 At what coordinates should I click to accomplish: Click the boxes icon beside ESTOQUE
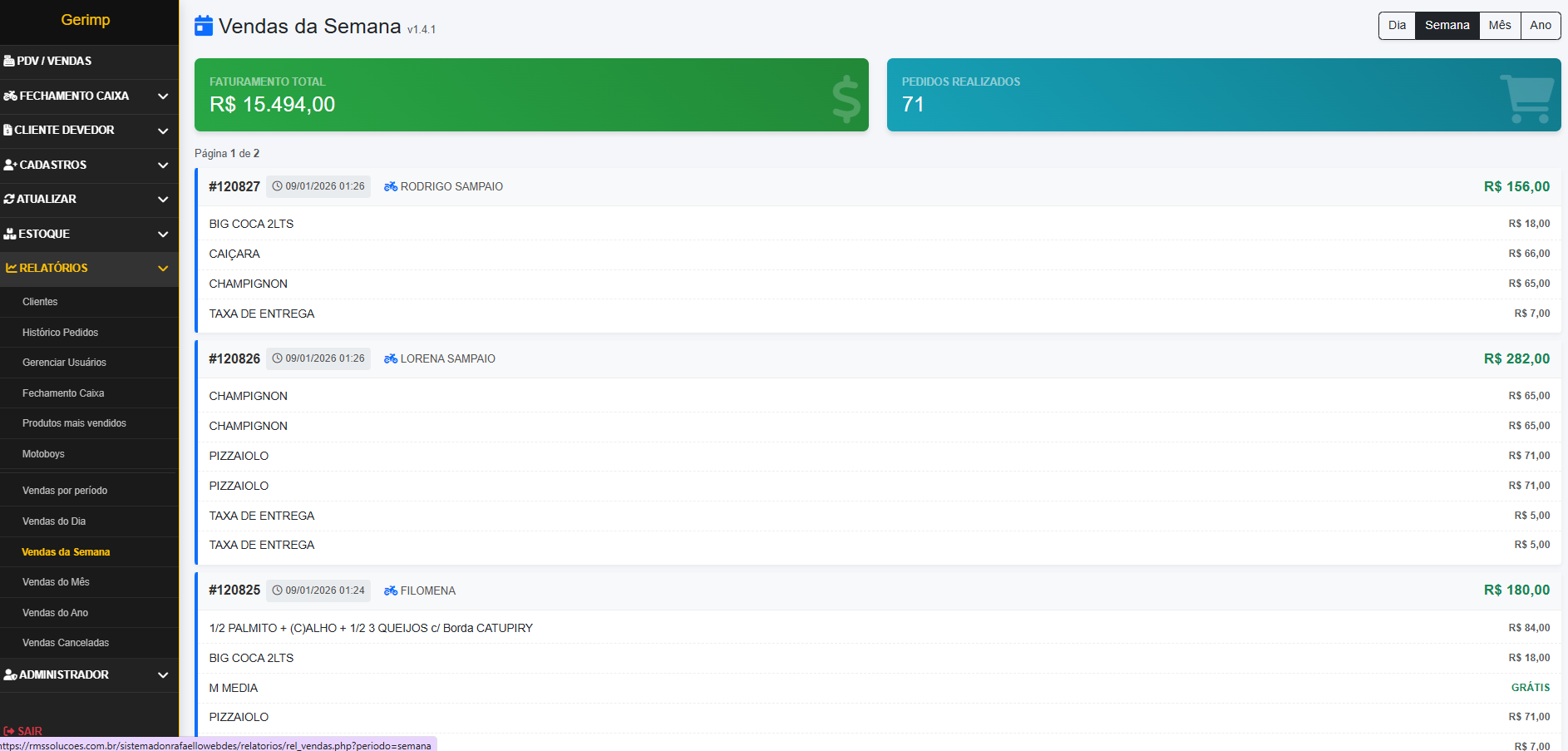(10, 234)
